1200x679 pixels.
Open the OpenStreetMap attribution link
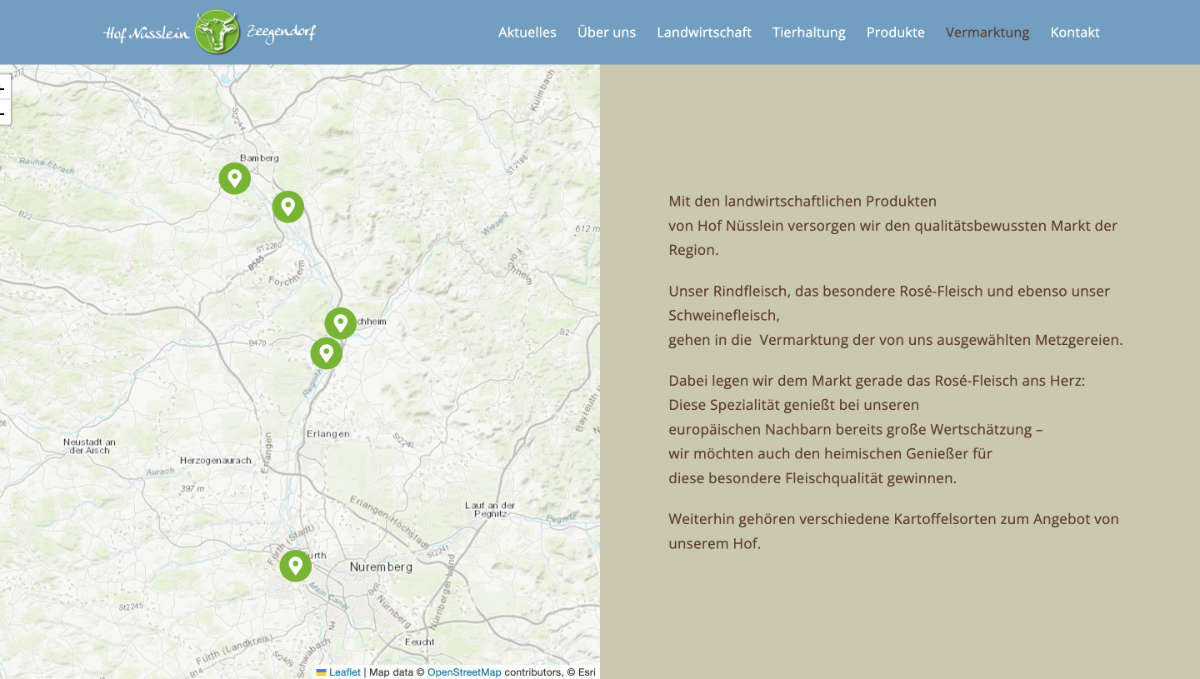click(x=464, y=672)
